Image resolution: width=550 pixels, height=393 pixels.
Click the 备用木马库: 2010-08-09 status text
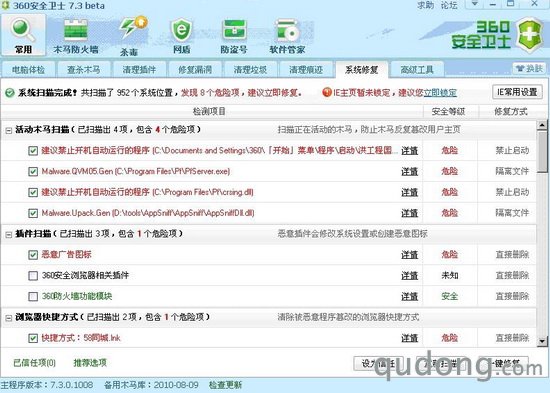151,385
